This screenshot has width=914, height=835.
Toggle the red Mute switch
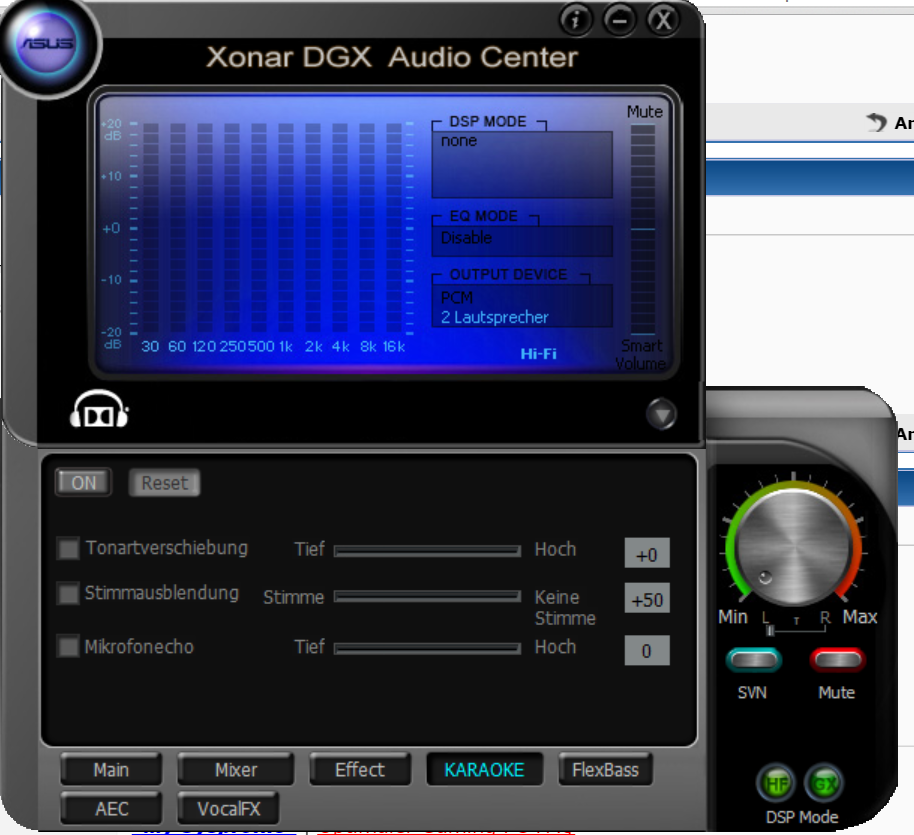(x=837, y=659)
